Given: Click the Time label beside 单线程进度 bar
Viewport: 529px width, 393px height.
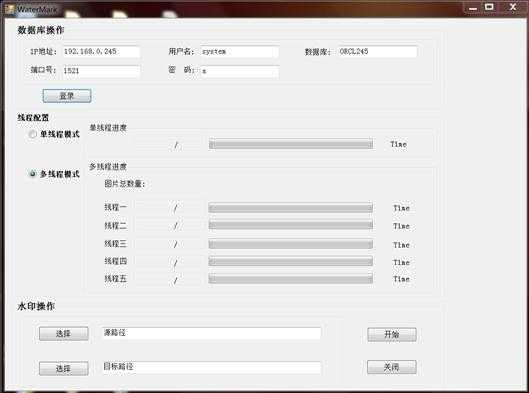Looking at the screenshot, I should pyautogui.click(x=398, y=144).
